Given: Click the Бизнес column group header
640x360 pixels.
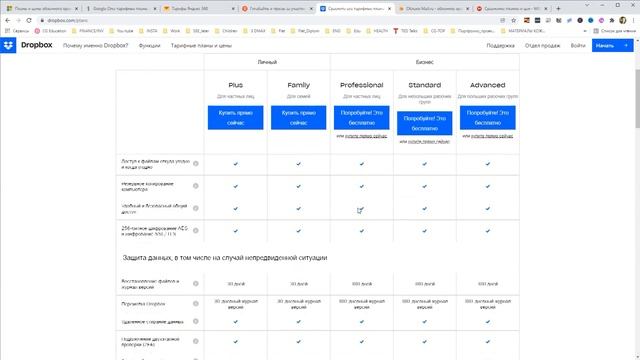Looking at the screenshot, I should (x=424, y=62).
